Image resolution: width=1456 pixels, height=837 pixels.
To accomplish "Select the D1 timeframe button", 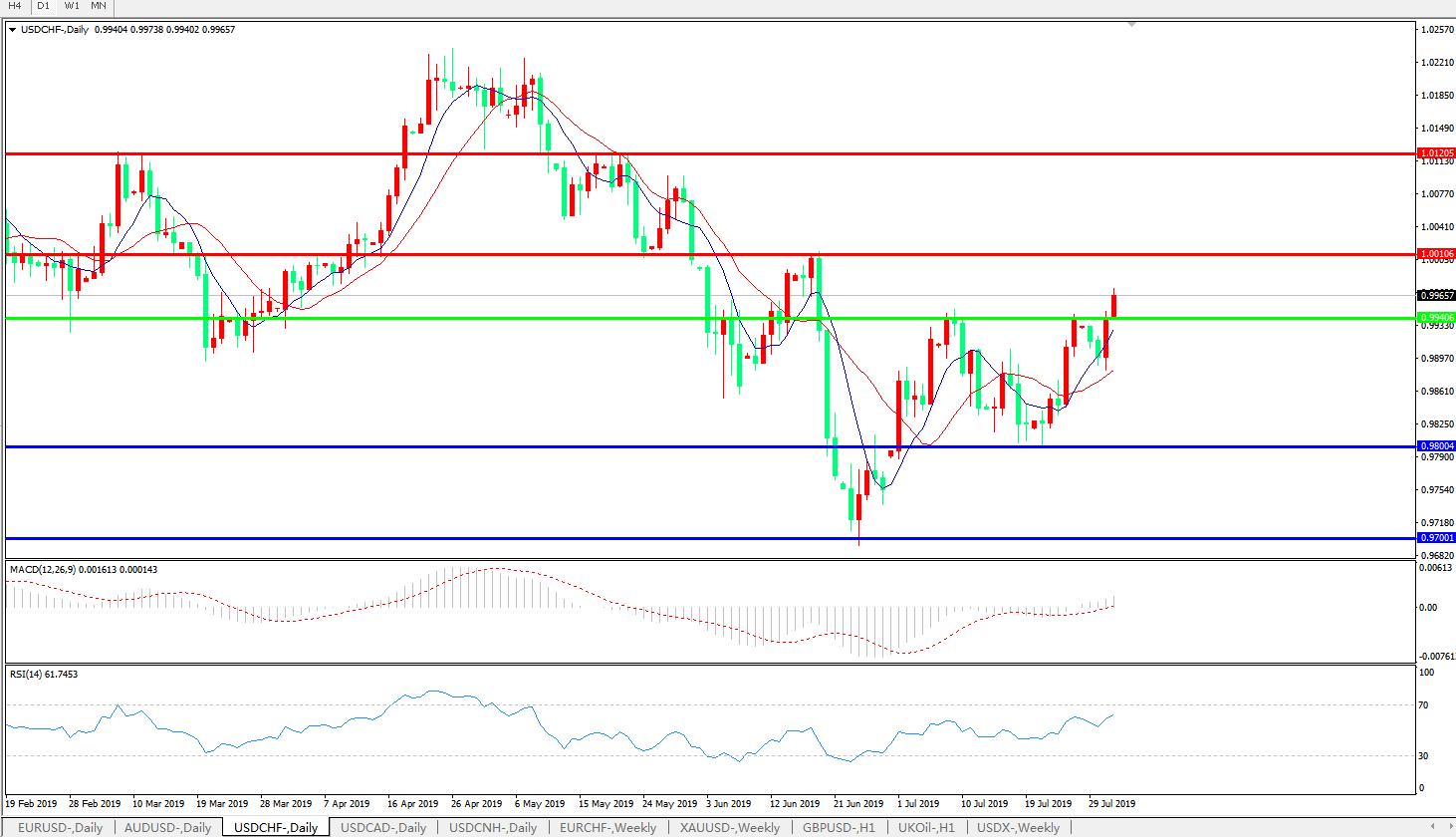I will click(x=43, y=6).
